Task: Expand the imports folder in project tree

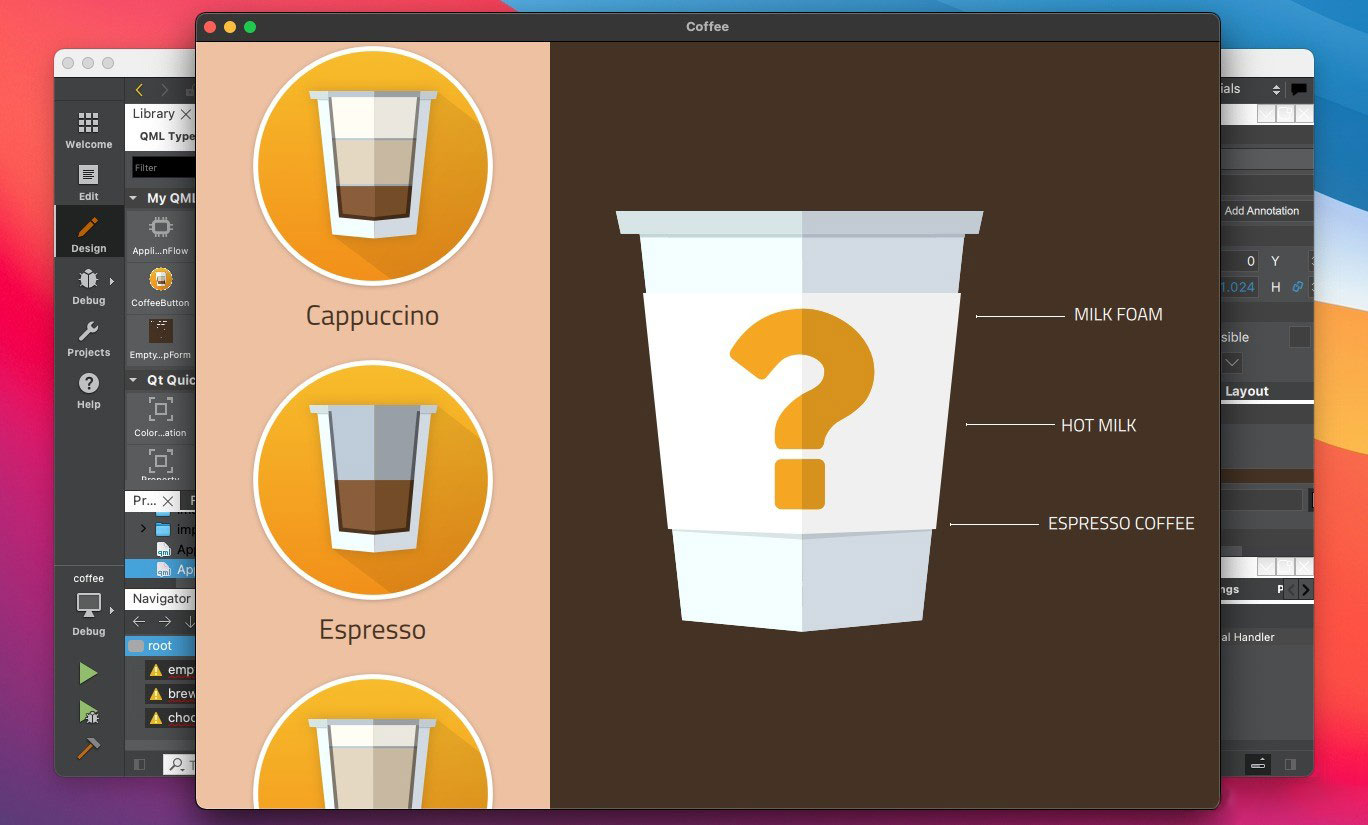Action: 143,529
